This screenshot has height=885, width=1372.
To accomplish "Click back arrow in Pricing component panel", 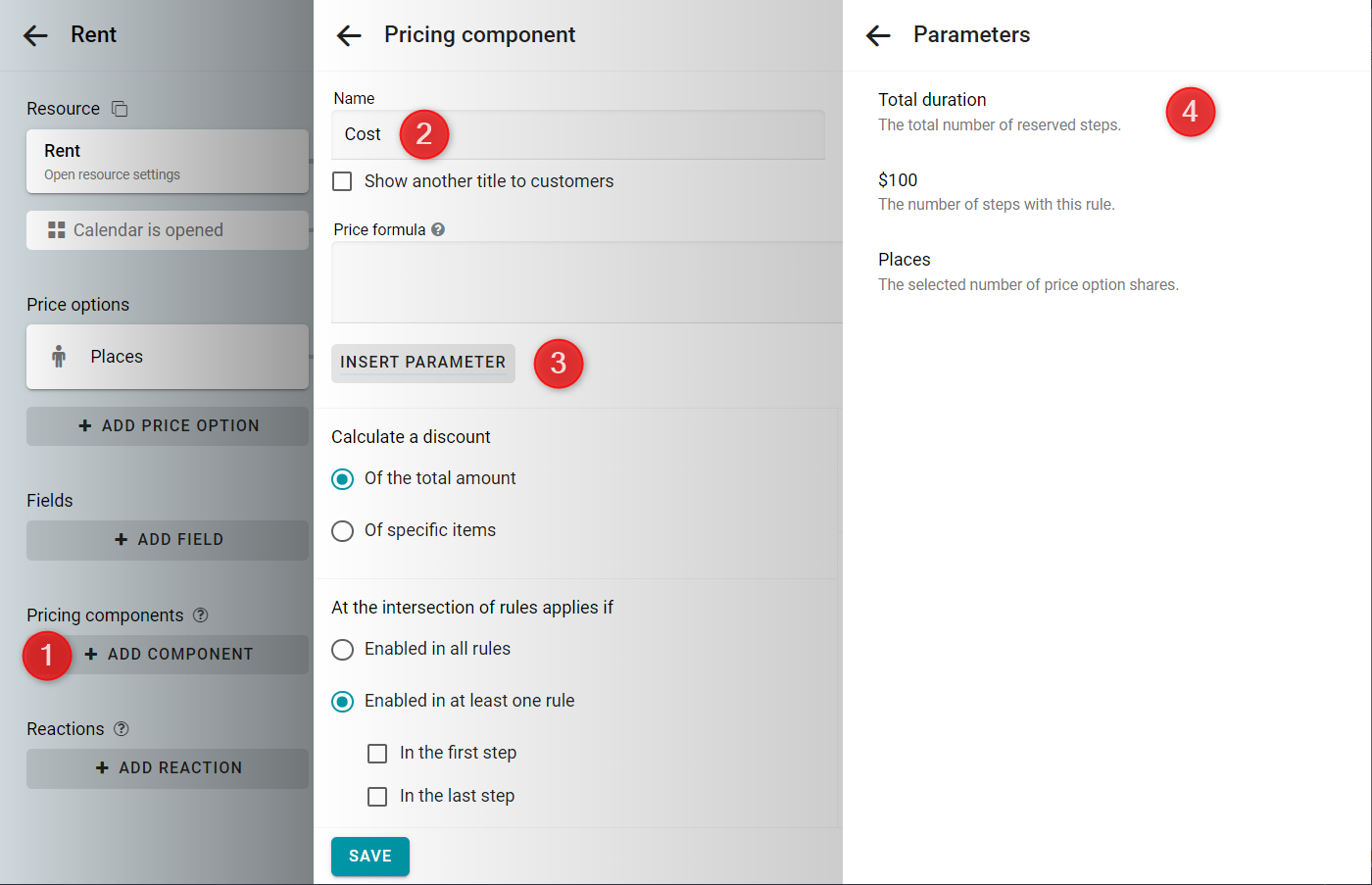I will pyautogui.click(x=349, y=36).
